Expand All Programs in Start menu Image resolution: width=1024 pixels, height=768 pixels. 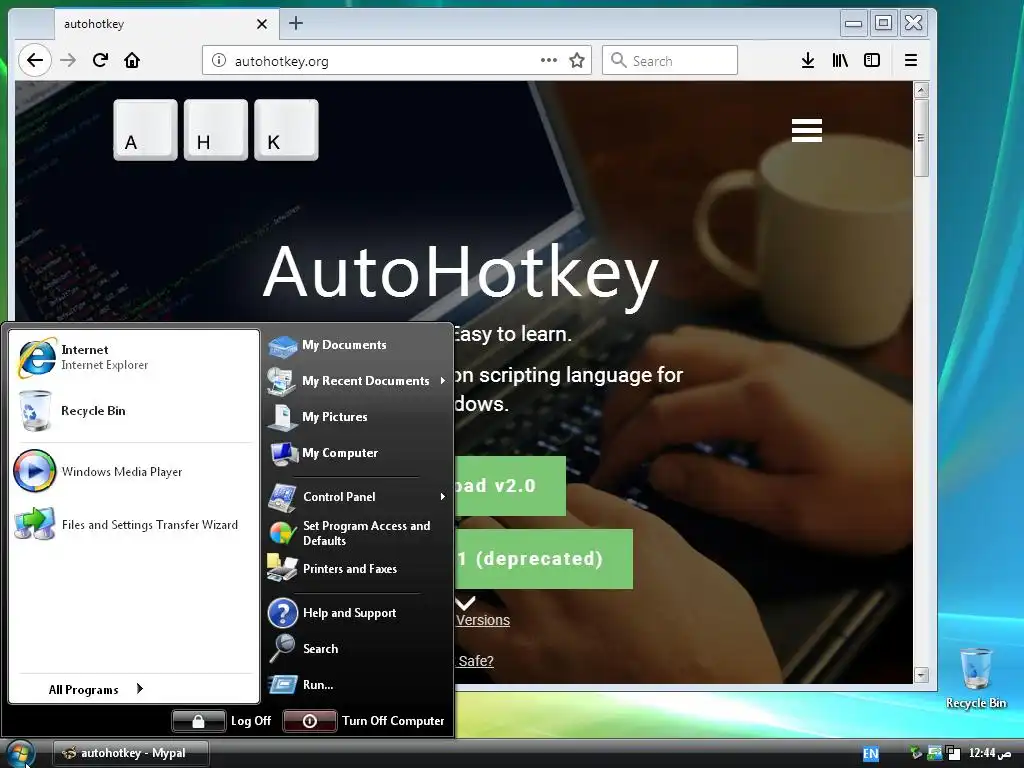point(95,690)
